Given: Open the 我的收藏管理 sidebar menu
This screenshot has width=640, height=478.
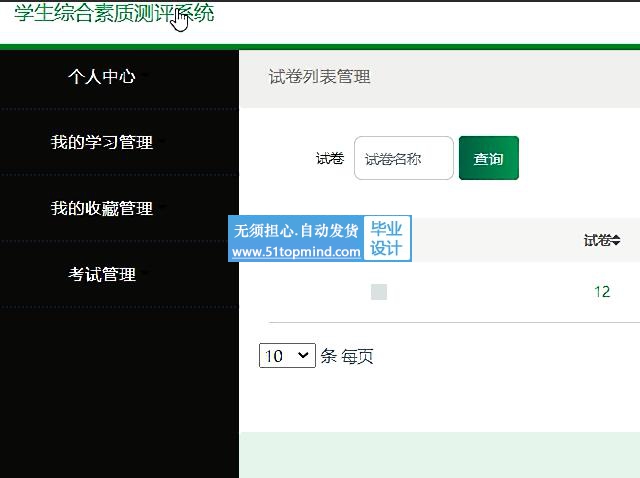Looking at the screenshot, I should pos(102,208).
